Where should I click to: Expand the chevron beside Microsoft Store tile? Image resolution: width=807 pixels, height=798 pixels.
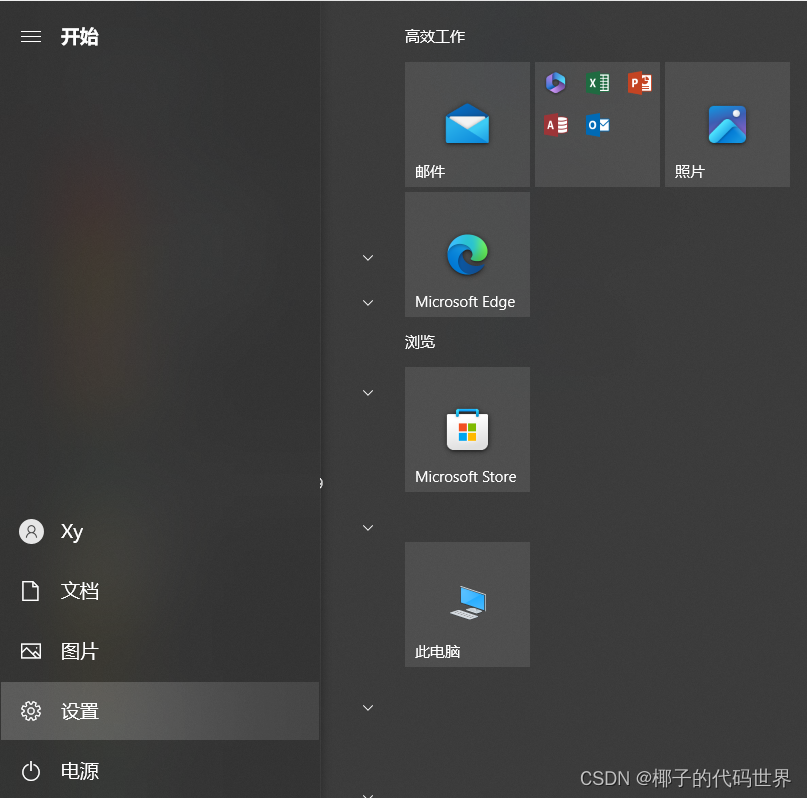pos(368,393)
